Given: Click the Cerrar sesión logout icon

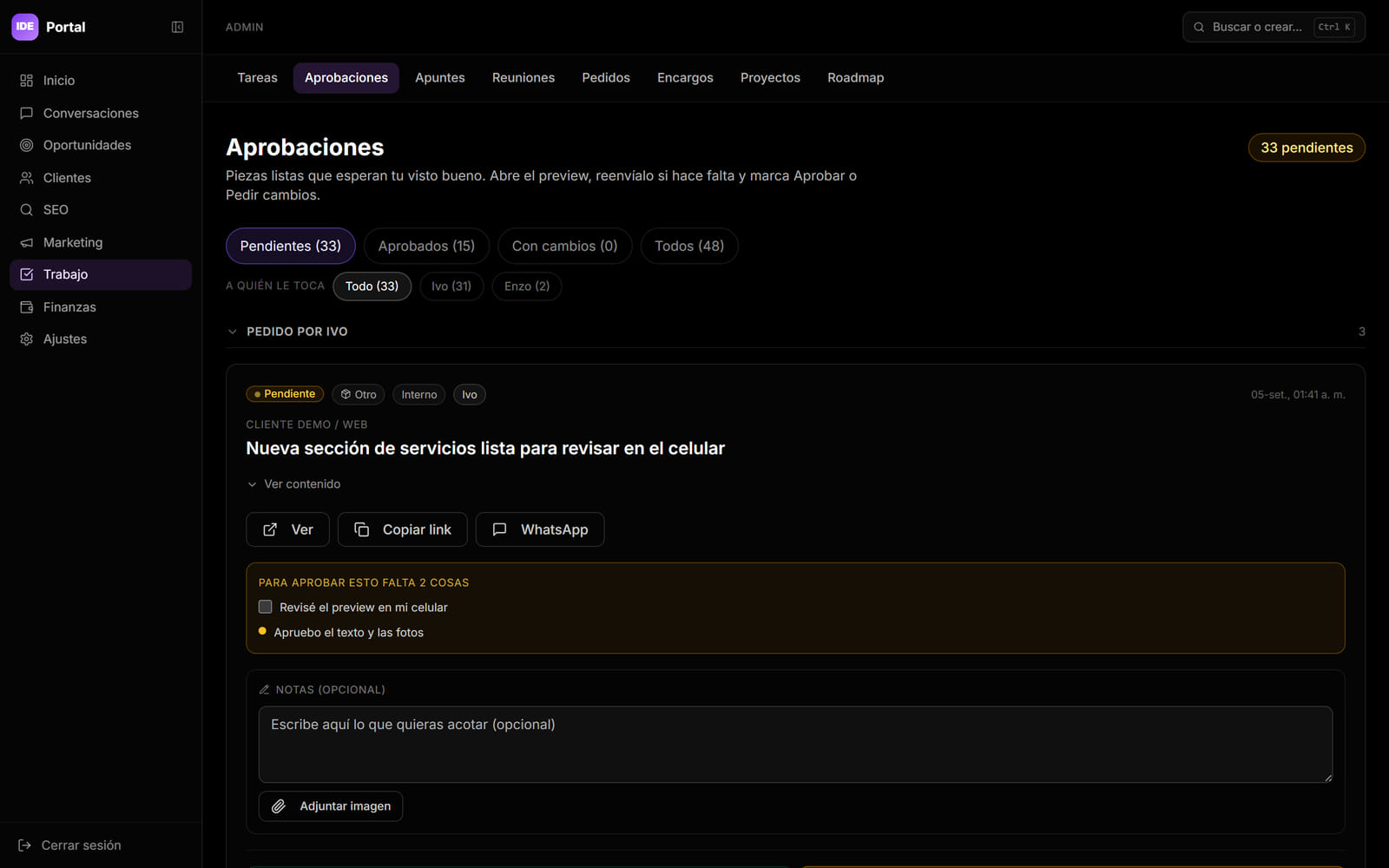Looking at the screenshot, I should coord(24,845).
